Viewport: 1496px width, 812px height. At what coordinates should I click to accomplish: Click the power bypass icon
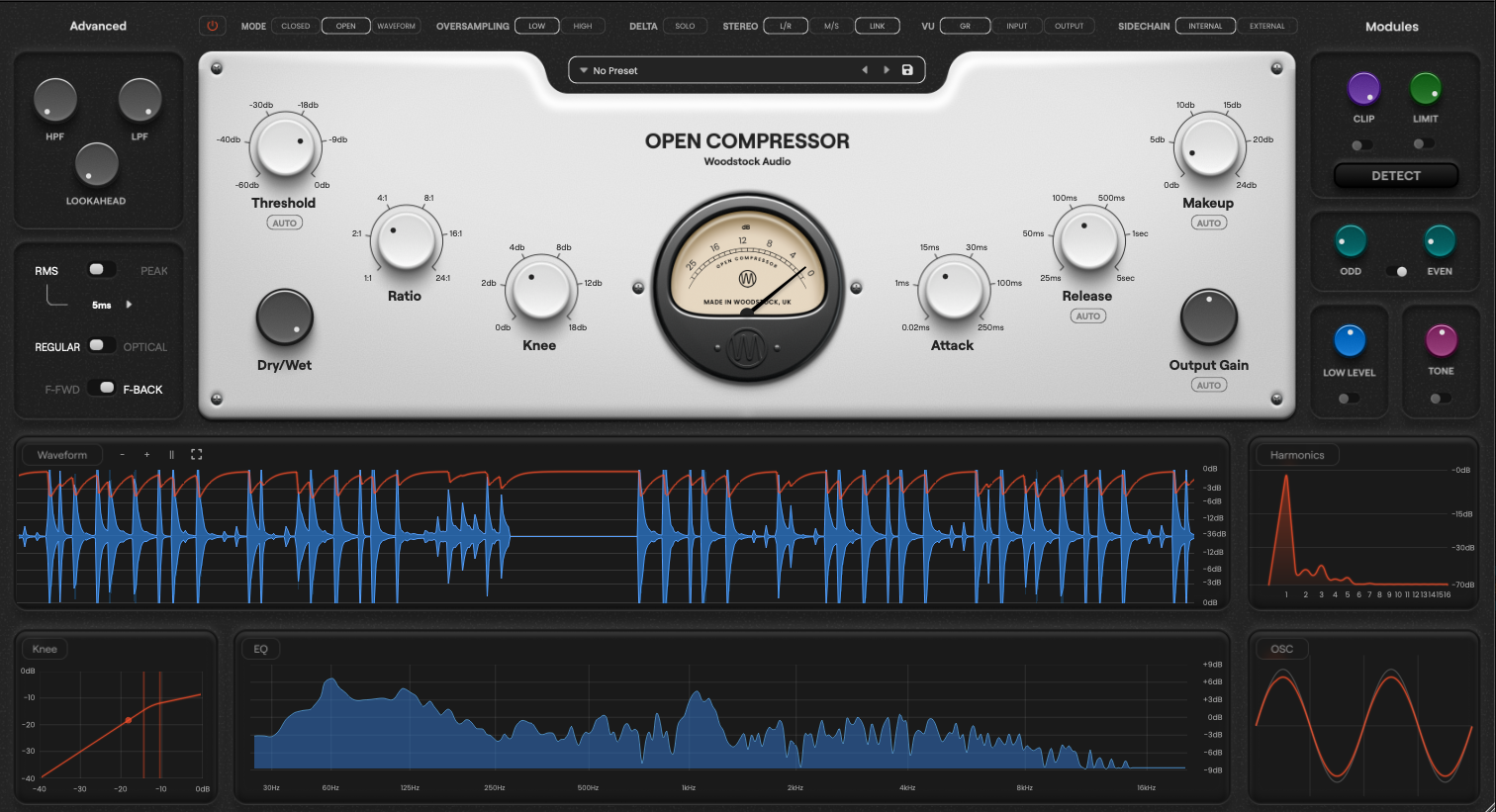(x=212, y=26)
